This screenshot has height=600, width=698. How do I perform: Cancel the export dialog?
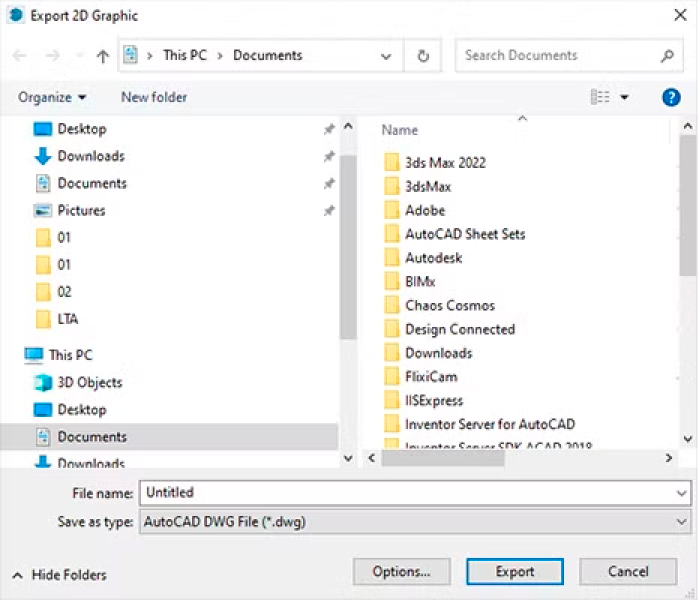point(628,572)
